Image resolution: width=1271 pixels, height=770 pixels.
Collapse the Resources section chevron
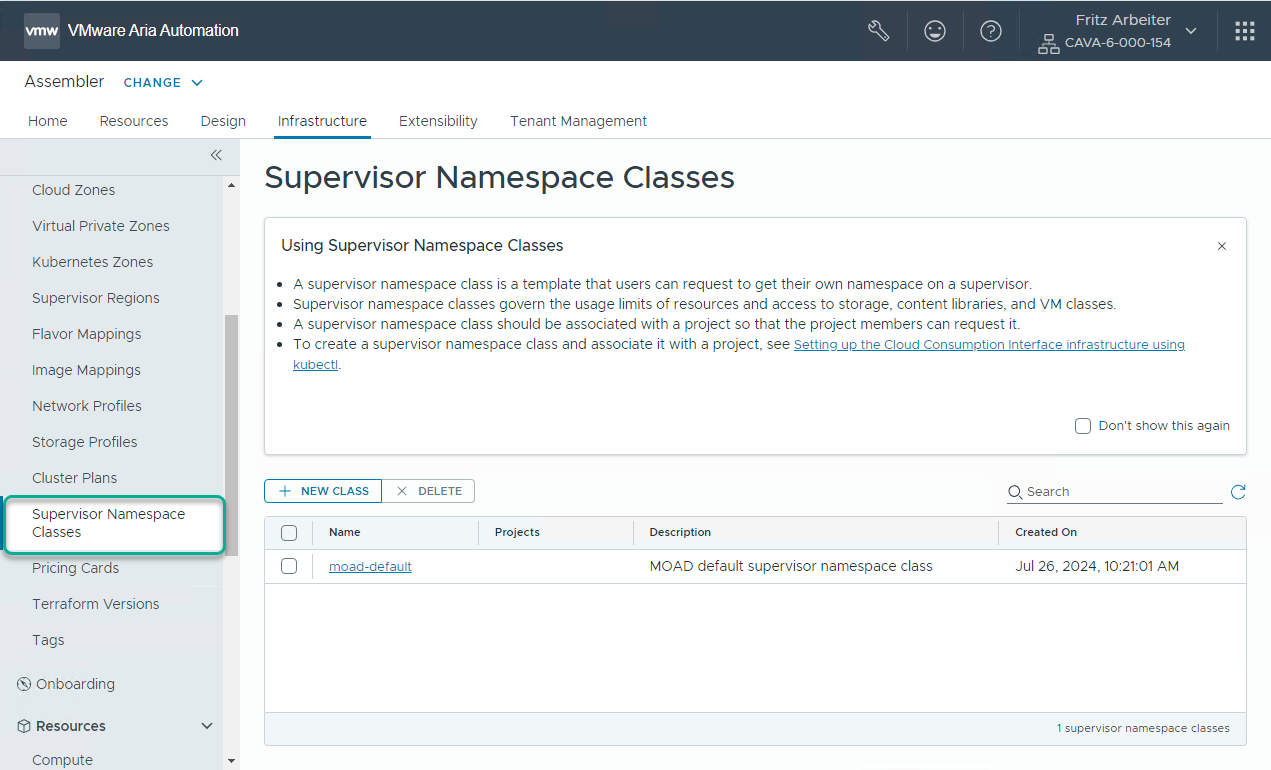(x=207, y=726)
